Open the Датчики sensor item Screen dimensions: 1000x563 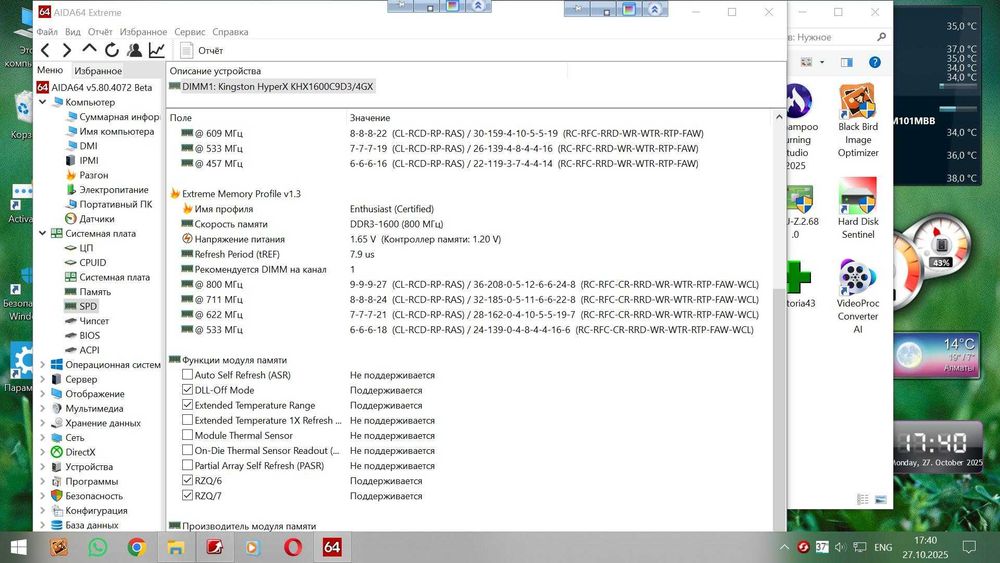pyautogui.click(x=90, y=219)
